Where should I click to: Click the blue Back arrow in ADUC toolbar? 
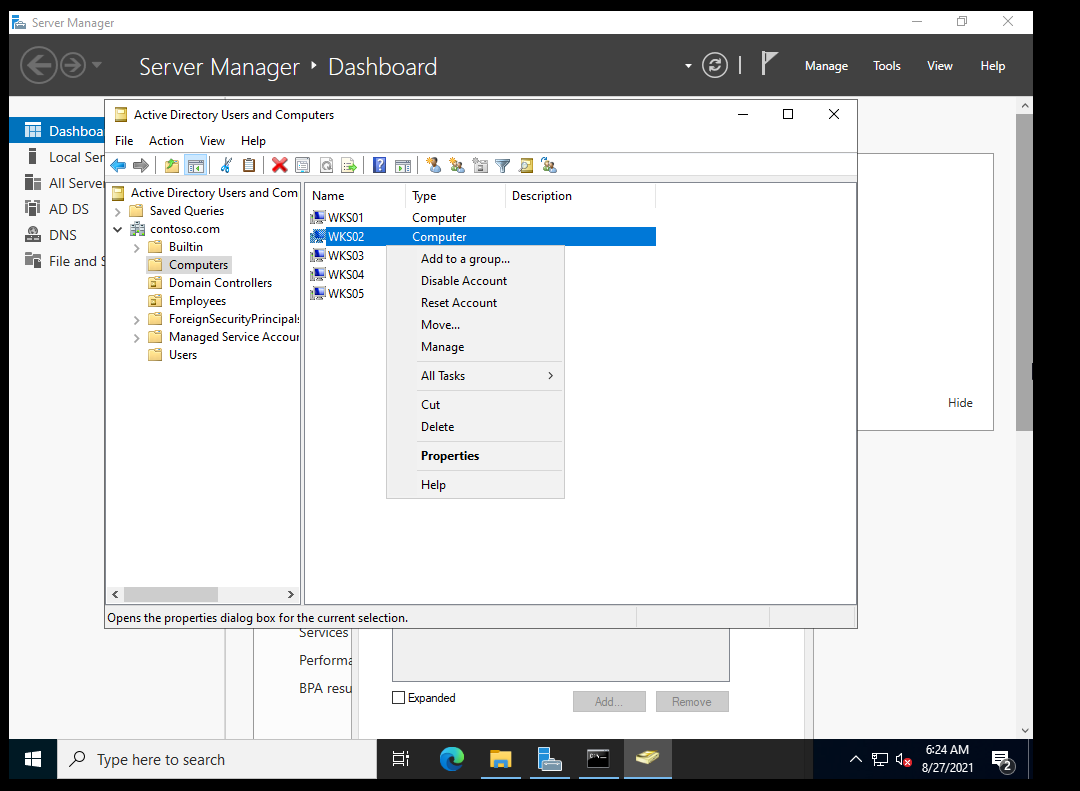coord(118,165)
